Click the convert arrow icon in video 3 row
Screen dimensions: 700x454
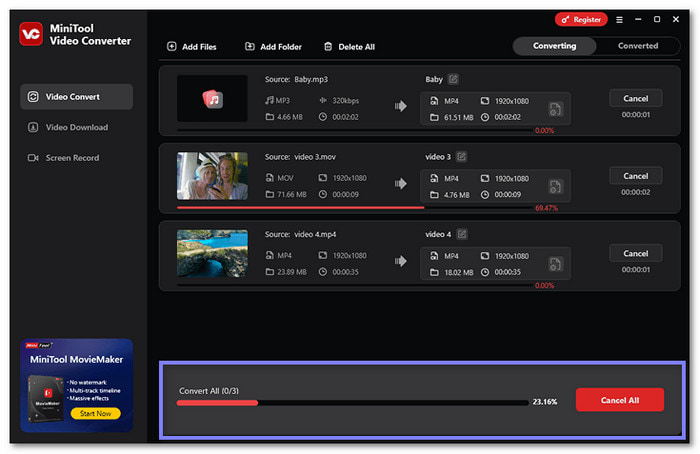point(400,183)
